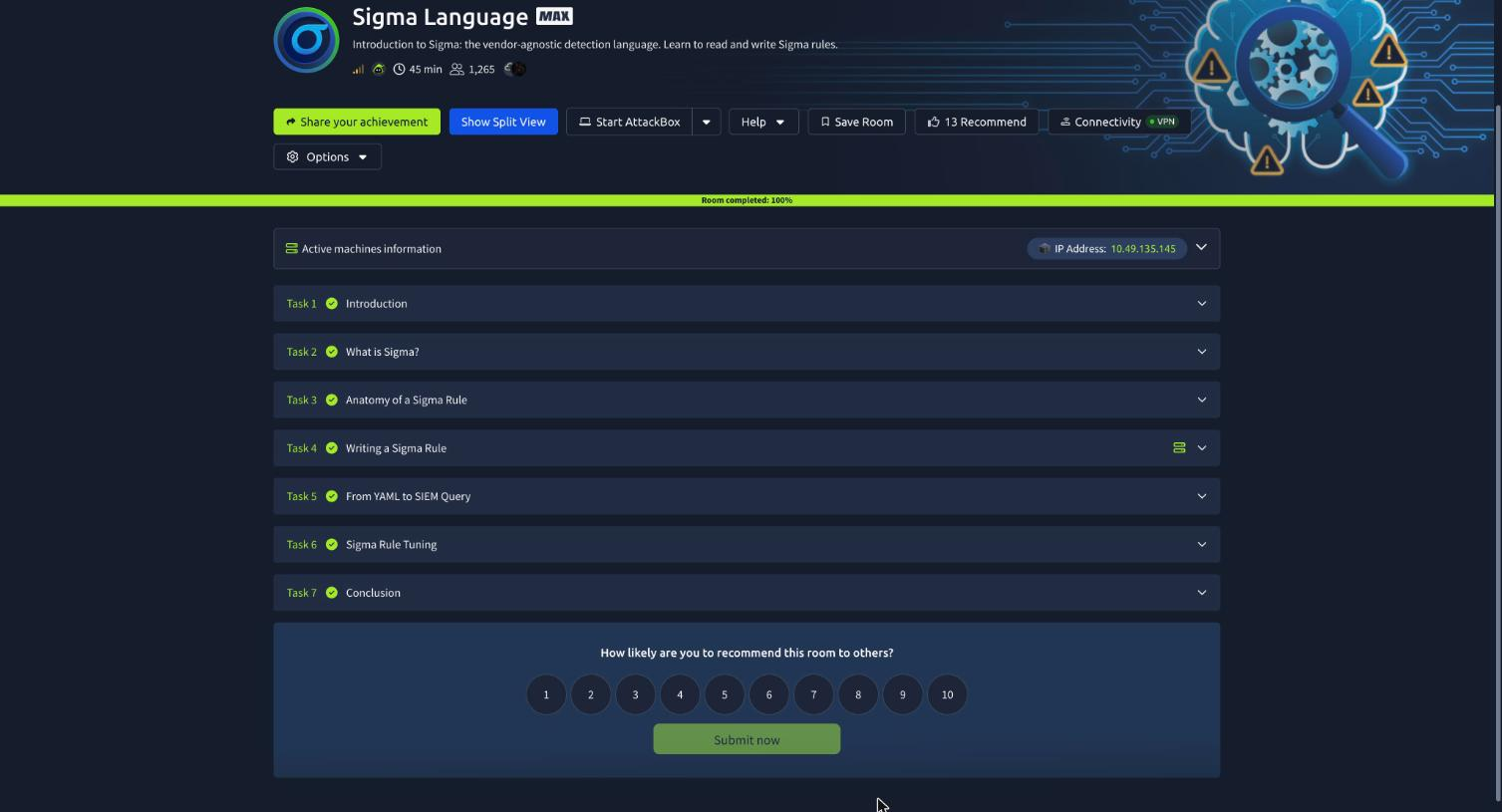Click the IP address 10.49.135.145
The image size is (1502, 812).
pos(1143,248)
